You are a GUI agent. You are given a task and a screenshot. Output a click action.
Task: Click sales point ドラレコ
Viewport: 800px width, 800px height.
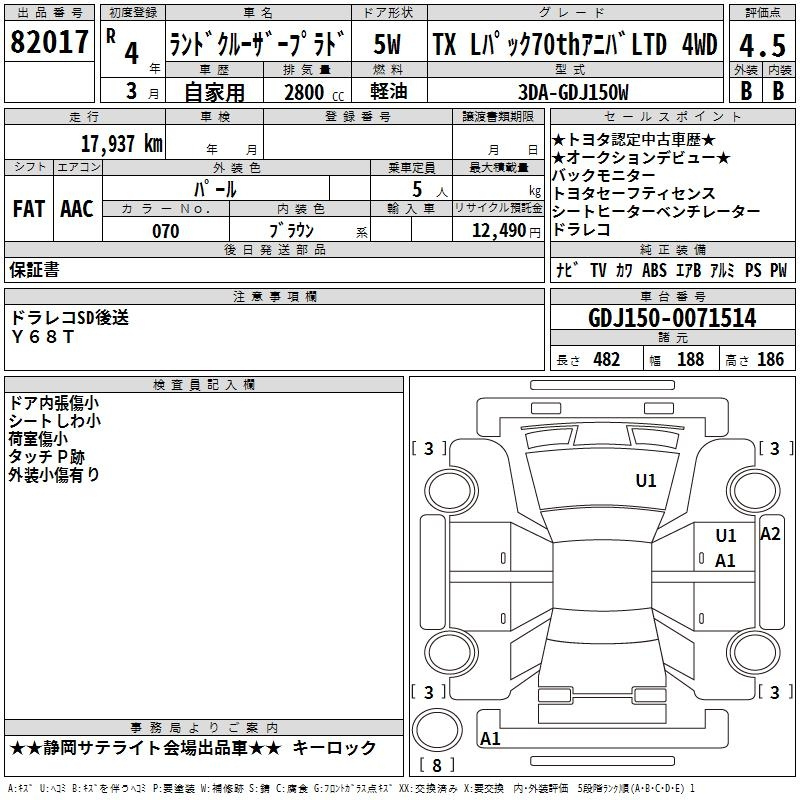point(581,230)
